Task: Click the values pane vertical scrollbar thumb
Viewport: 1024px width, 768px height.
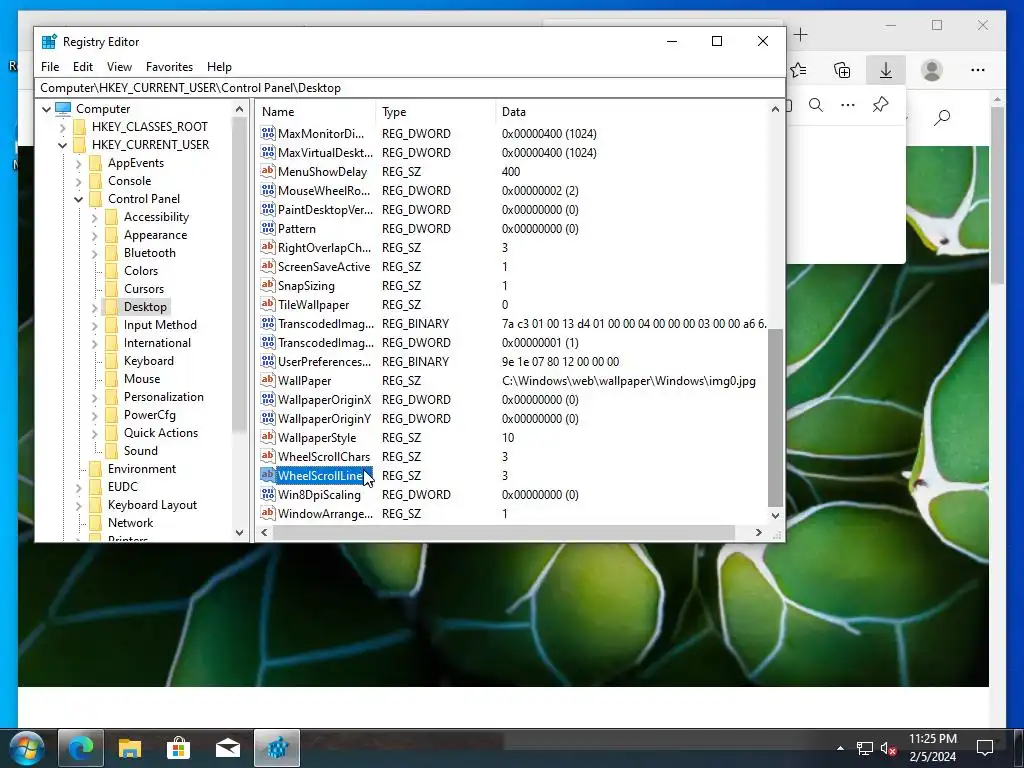Action: click(775, 417)
